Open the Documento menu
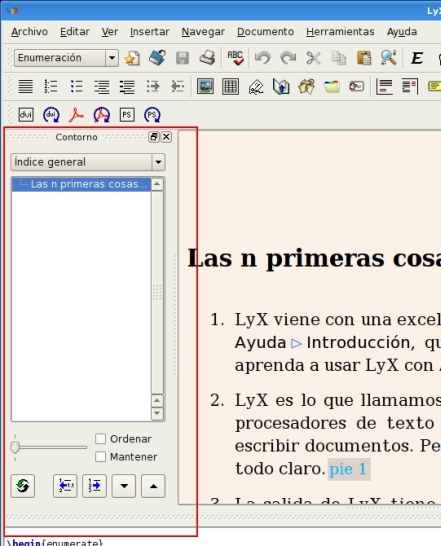 (x=265, y=32)
